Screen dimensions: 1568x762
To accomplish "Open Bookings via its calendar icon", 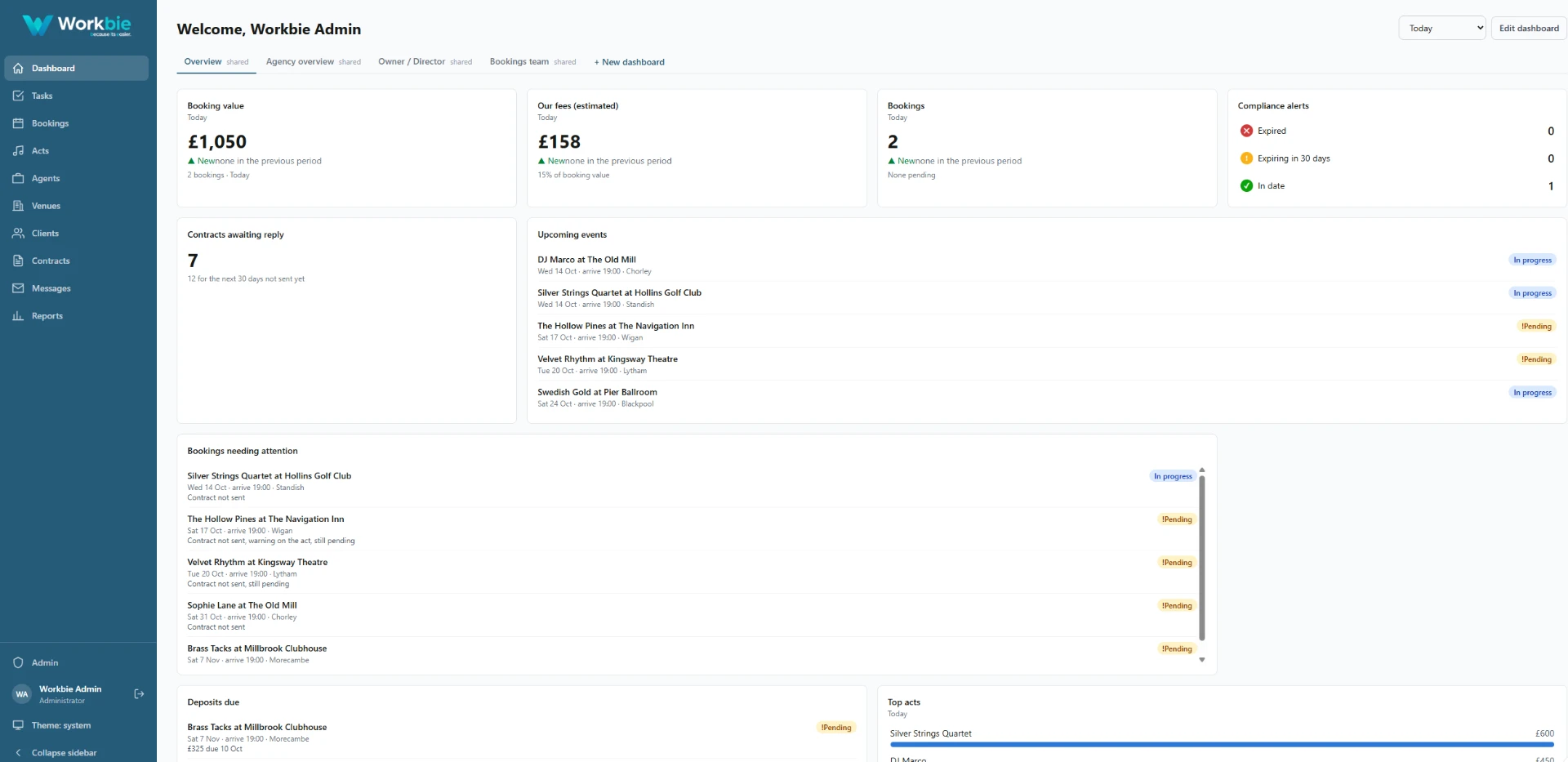I will tap(18, 123).
